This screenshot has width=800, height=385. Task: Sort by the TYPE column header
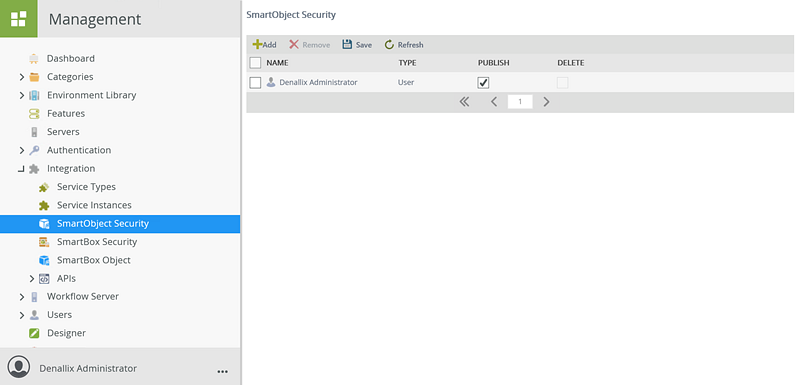point(407,63)
